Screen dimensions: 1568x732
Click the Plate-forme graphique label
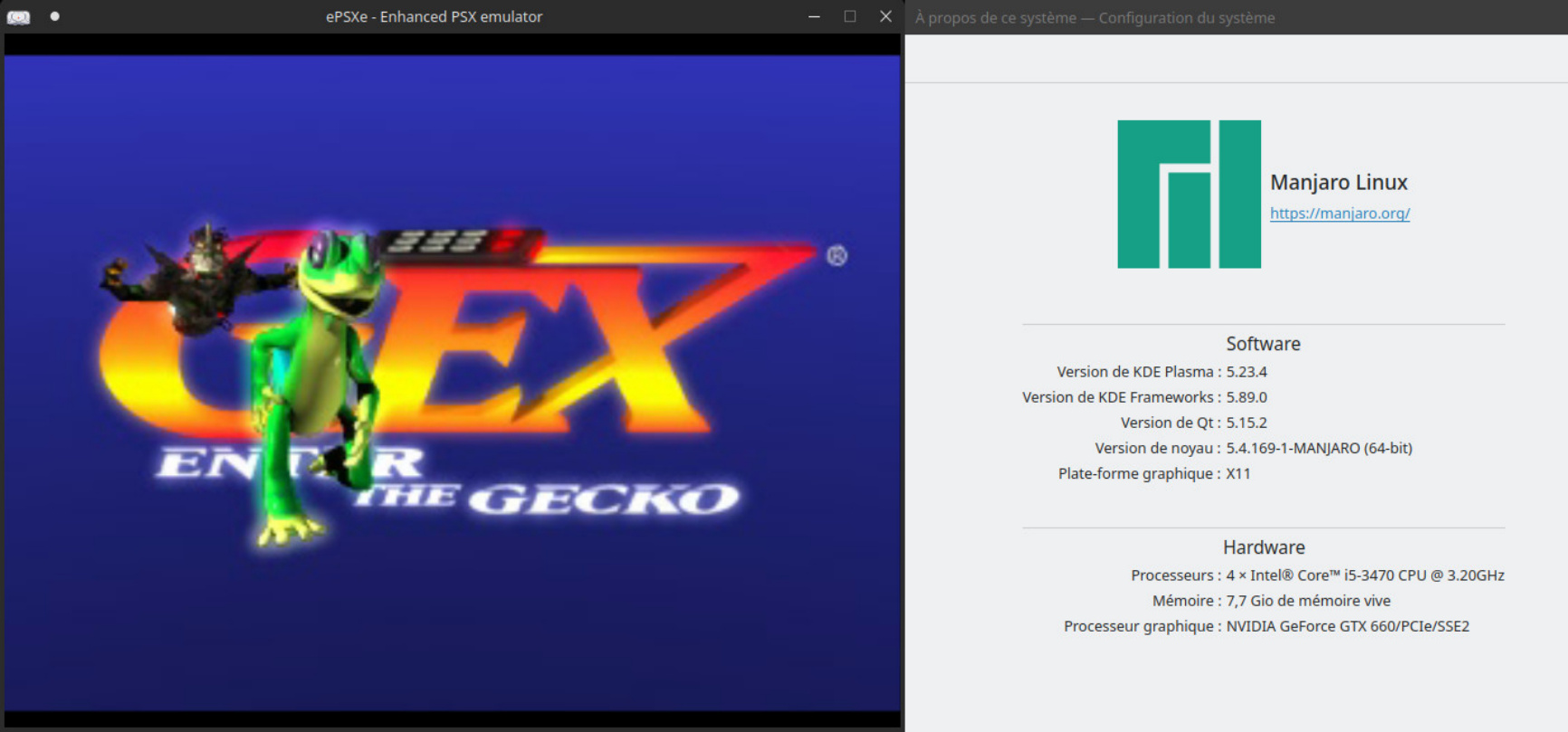click(x=1140, y=473)
